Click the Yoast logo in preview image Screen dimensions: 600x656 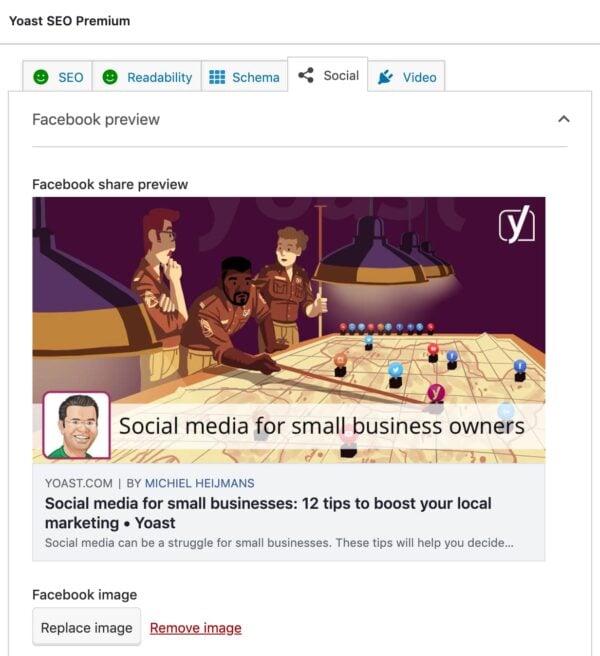coord(516,225)
